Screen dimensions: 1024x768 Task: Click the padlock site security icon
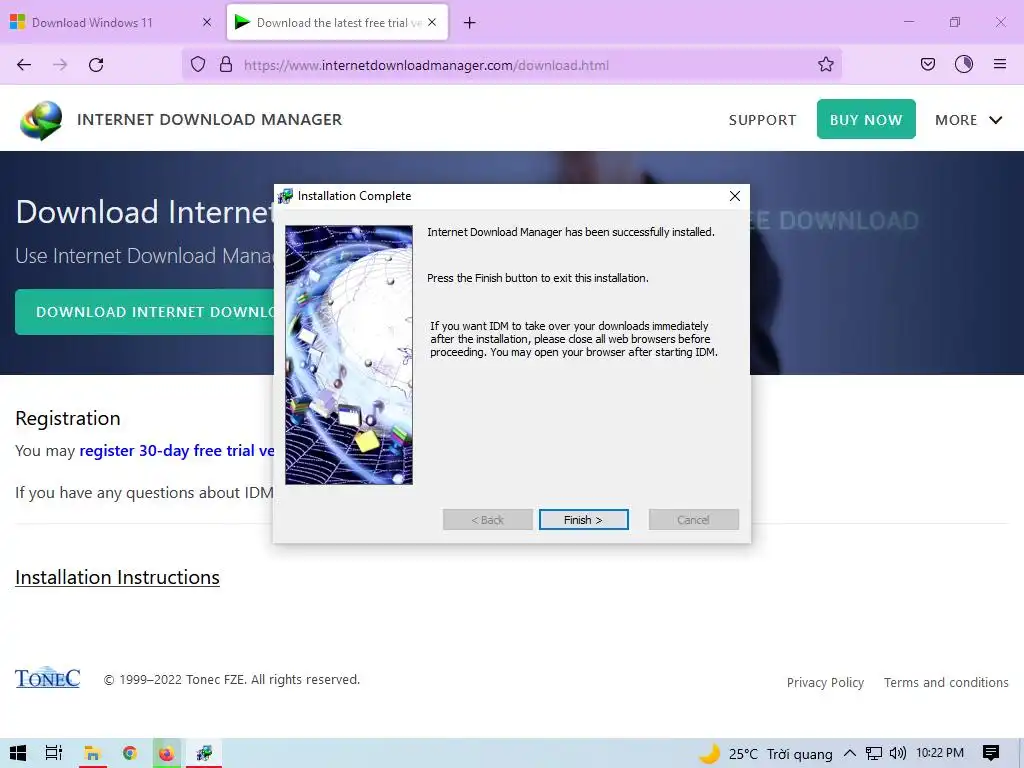[226, 65]
